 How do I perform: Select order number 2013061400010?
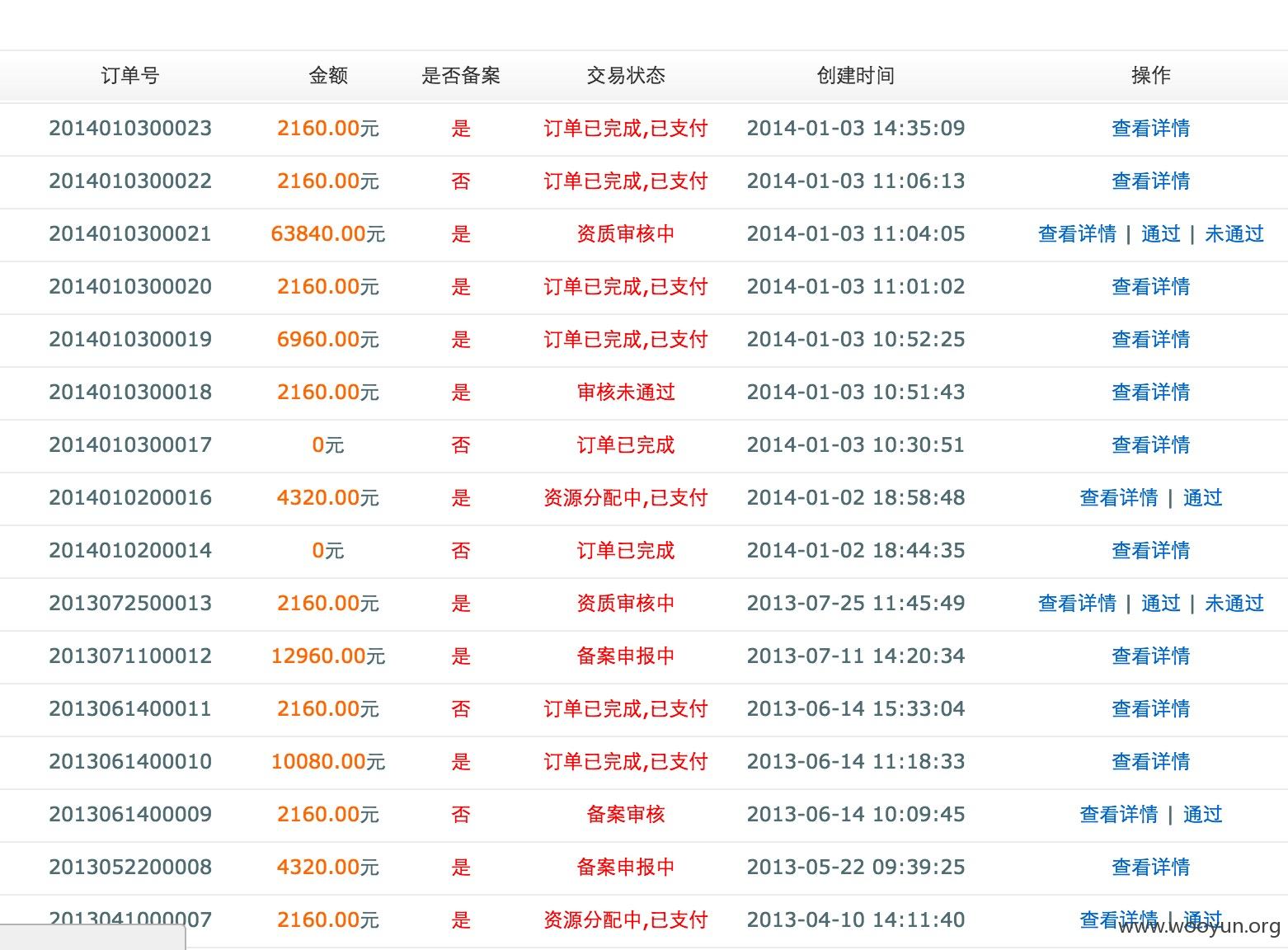click(x=130, y=762)
